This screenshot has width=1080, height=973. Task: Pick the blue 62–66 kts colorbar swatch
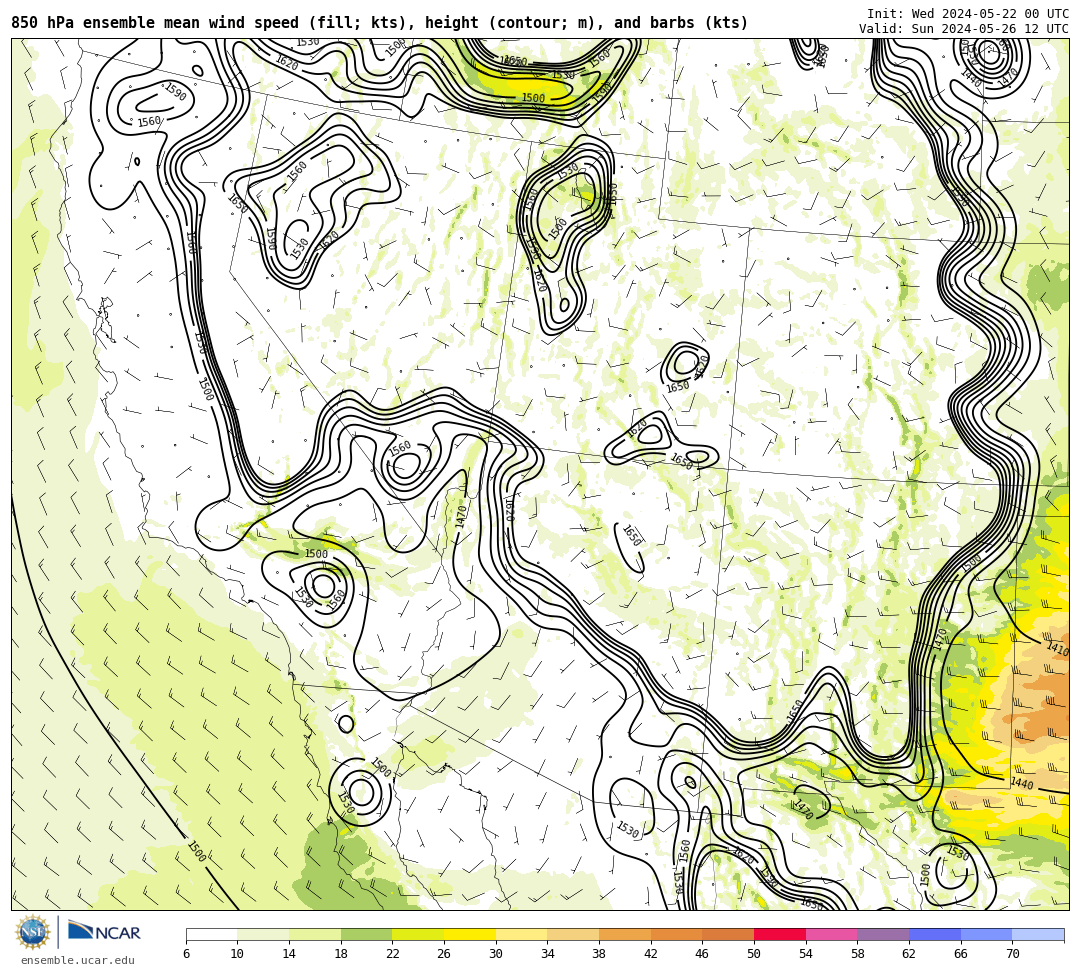pyautogui.click(x=935, y=934)
